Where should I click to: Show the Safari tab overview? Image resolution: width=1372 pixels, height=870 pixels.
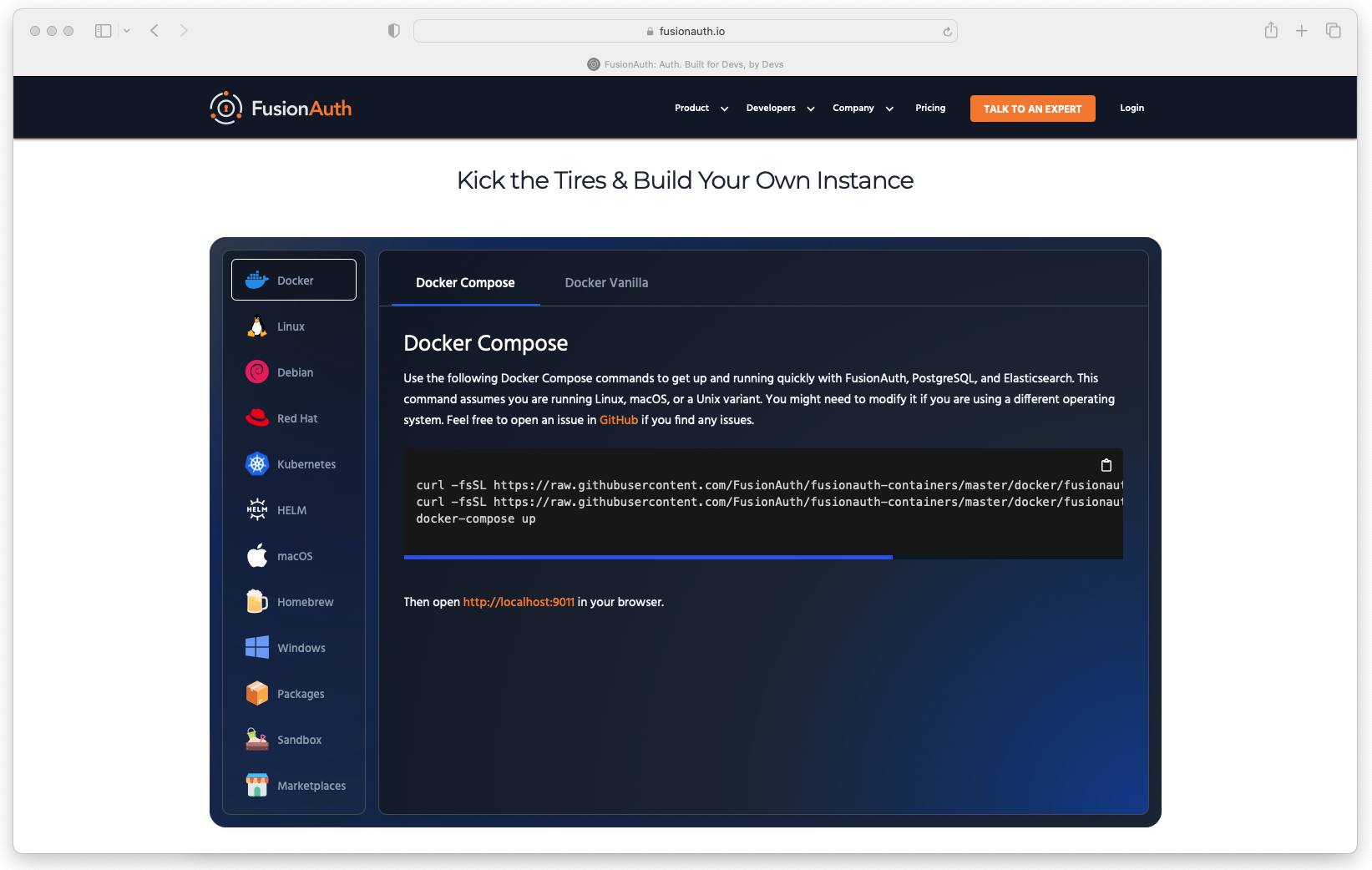coord(1333,31)
